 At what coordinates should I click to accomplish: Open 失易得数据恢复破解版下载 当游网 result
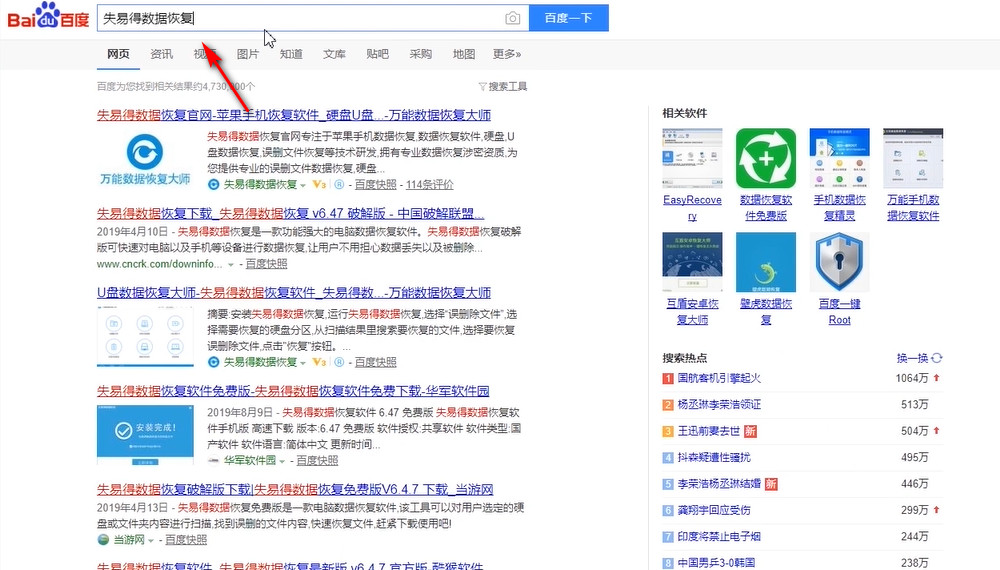(x=295, y=490)
